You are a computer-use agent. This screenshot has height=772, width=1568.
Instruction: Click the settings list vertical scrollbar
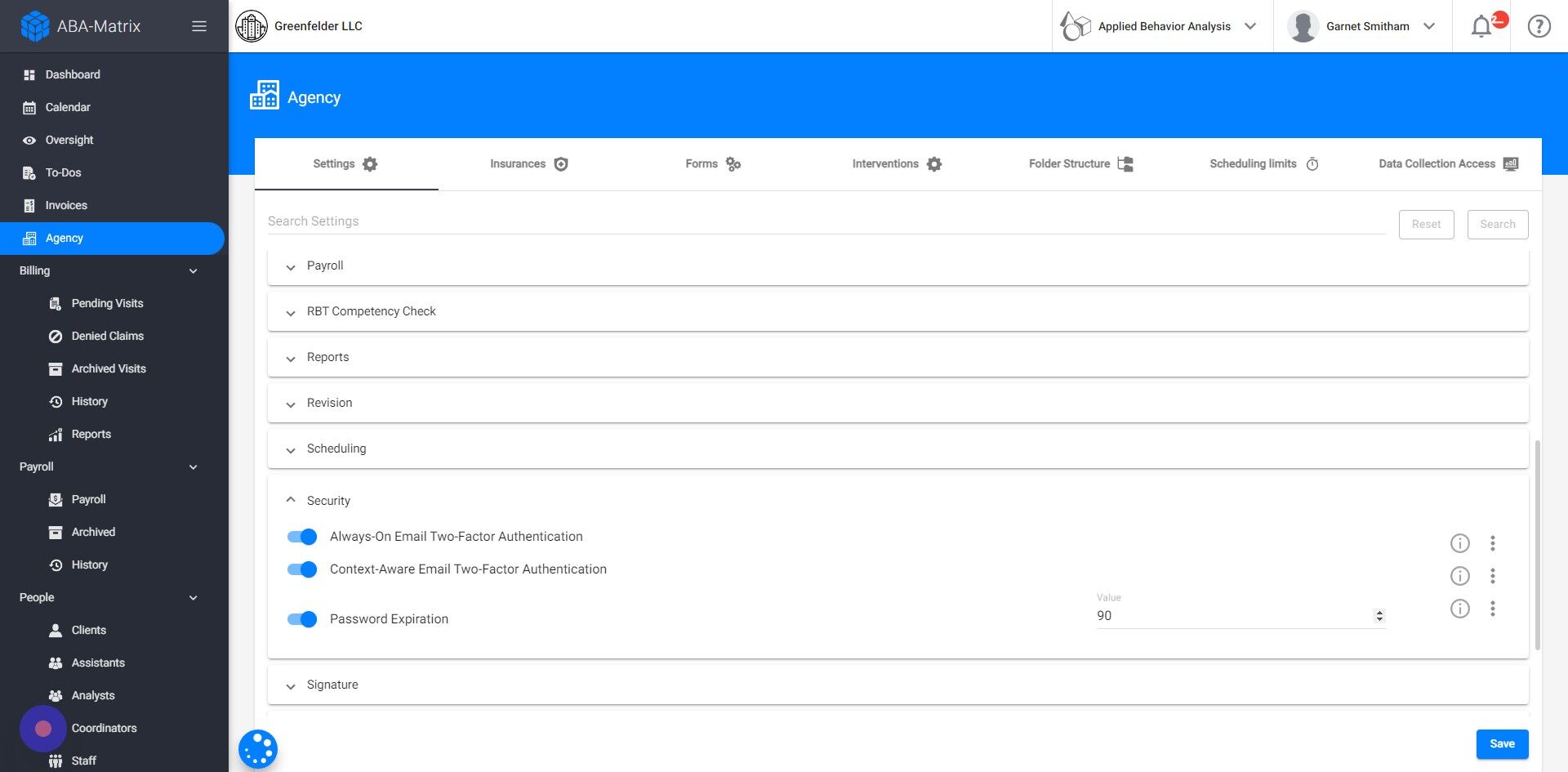tap(1538, 545)
